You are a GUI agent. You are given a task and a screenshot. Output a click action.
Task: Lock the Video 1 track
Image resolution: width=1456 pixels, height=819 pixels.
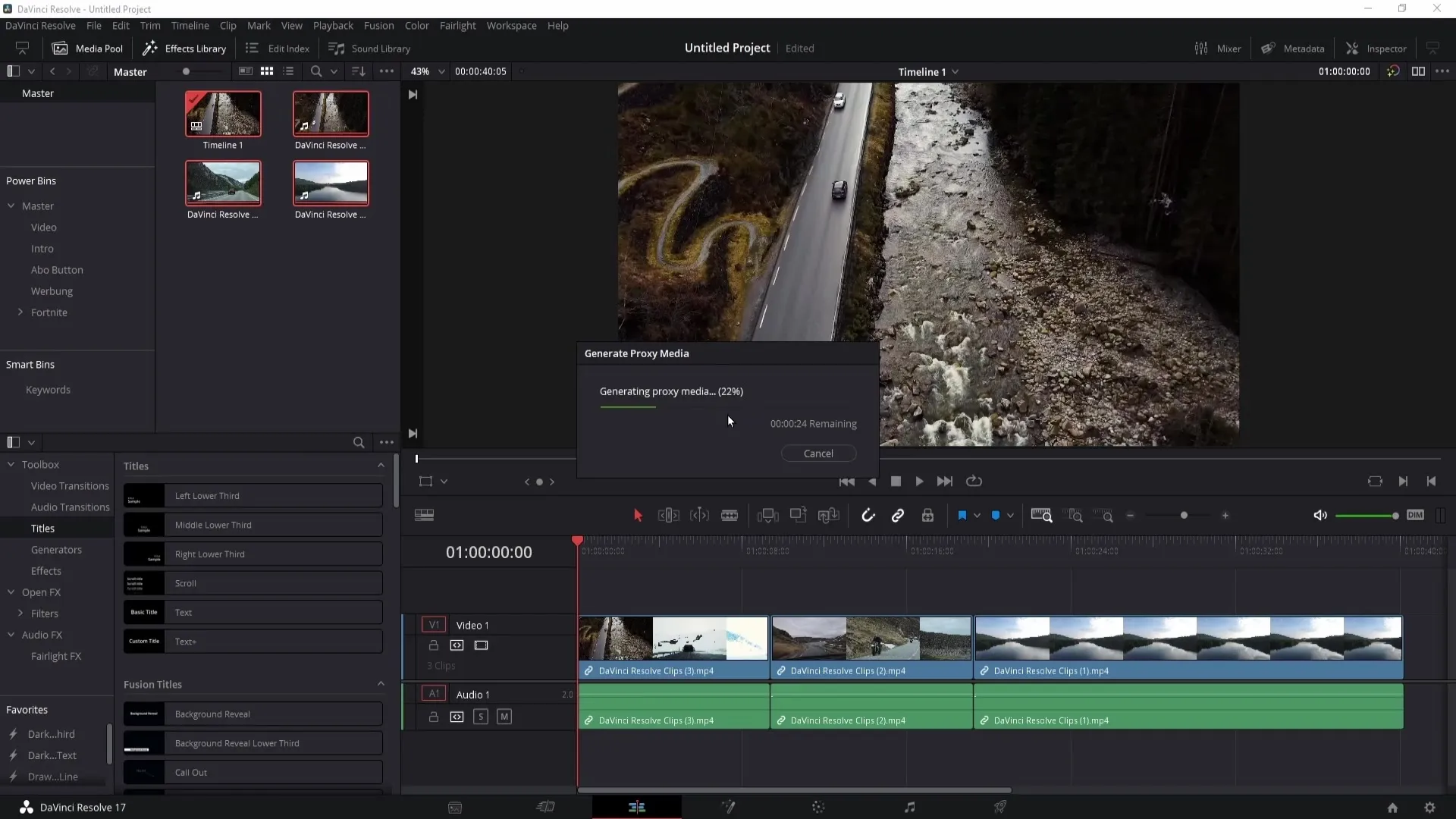[x=434, y=645]
